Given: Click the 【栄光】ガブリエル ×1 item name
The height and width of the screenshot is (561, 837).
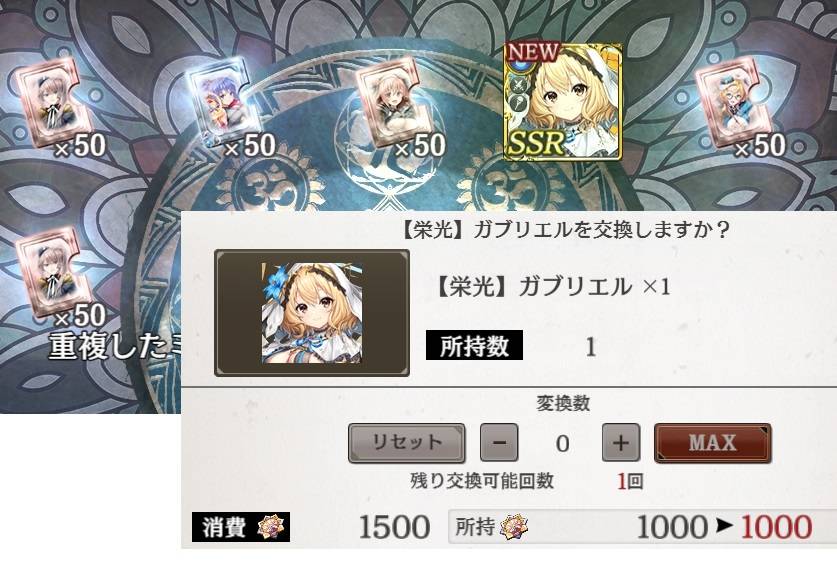Looking at the screenshot, I should (551, 287).
